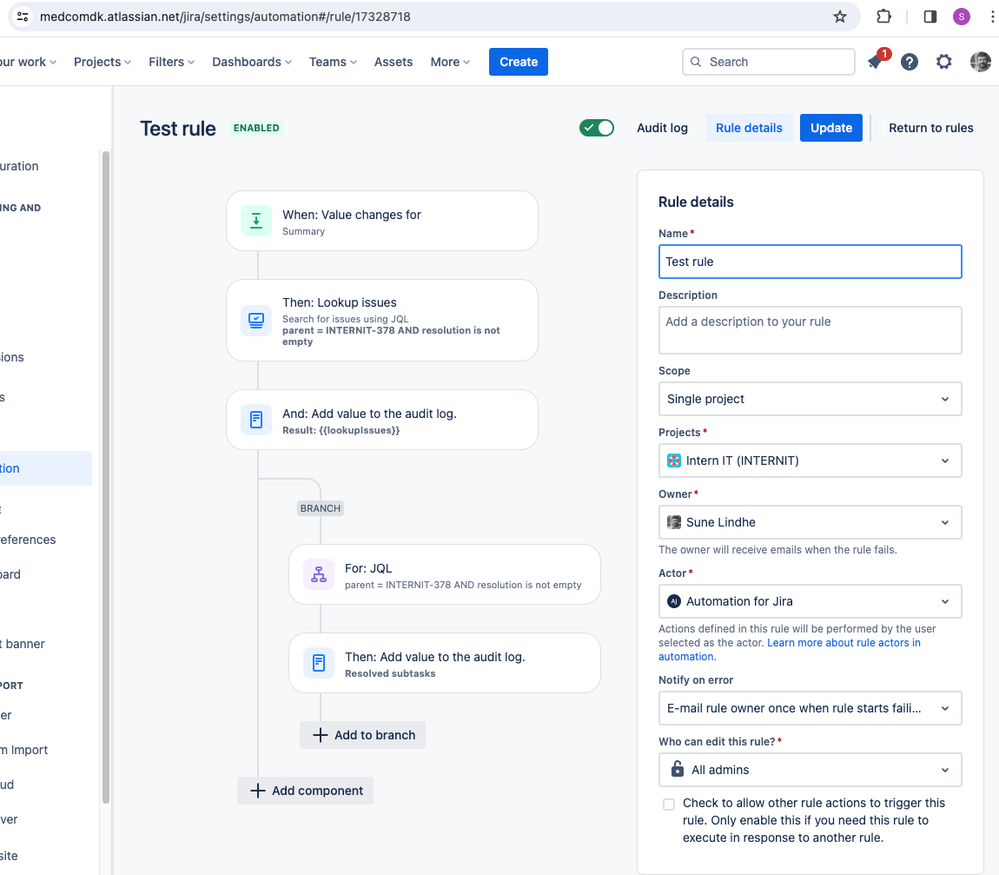999x875 pixels.
Task: Click the magnifier icon in Search box
Action: [x=696, y=62]
